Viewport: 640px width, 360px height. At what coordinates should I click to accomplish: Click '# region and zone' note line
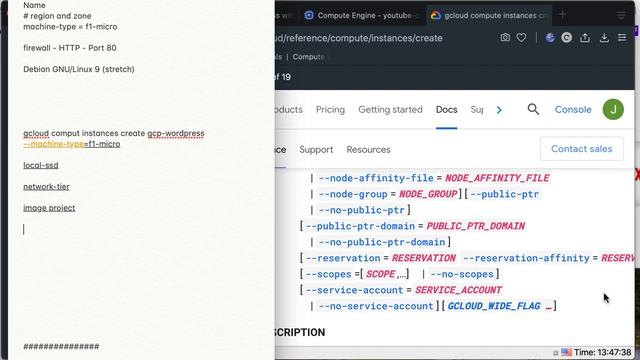pos(57,16)
